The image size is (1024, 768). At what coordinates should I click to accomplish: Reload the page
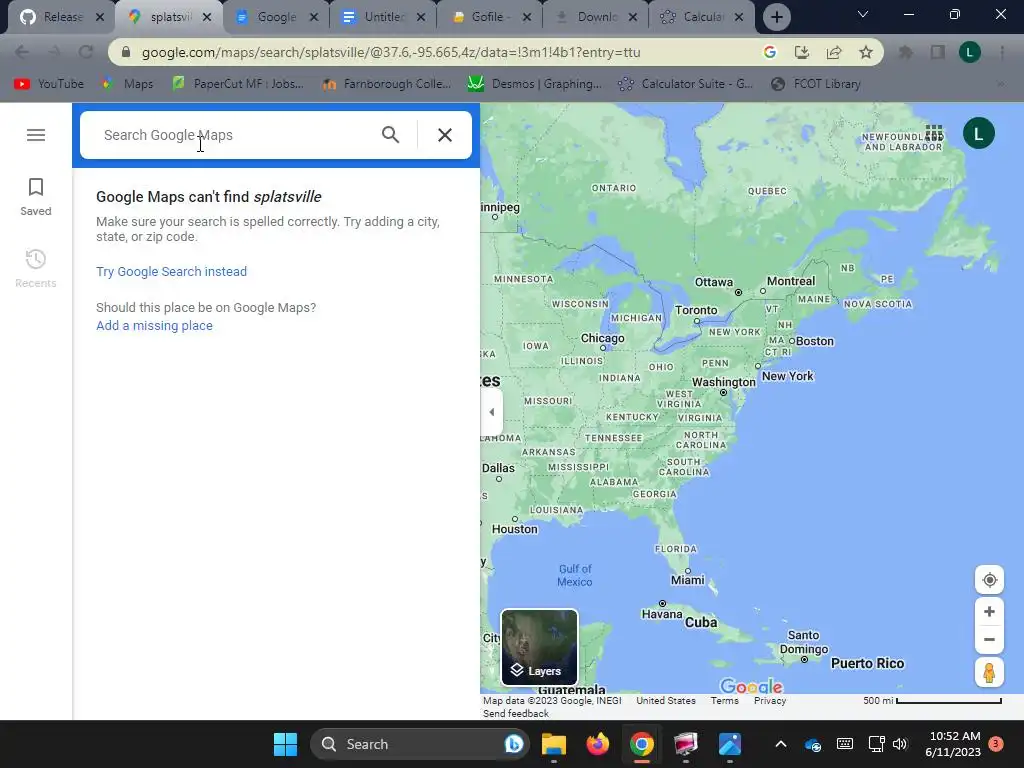86,52
